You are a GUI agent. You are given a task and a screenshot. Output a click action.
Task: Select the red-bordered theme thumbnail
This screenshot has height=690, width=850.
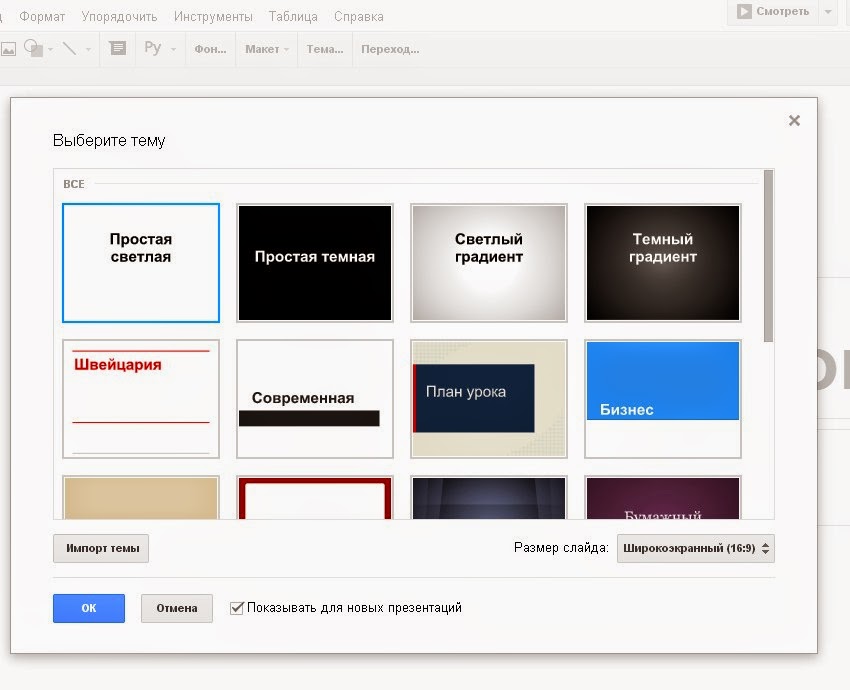click(x=315, y=498)
